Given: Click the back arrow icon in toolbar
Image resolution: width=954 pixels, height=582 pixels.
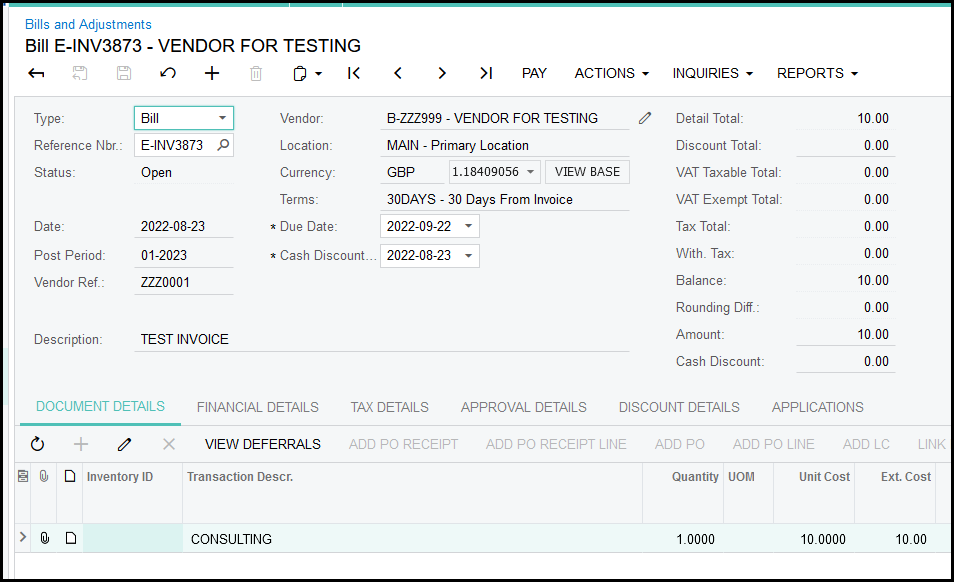Looking at the screenshot, I should coord(36,73).
